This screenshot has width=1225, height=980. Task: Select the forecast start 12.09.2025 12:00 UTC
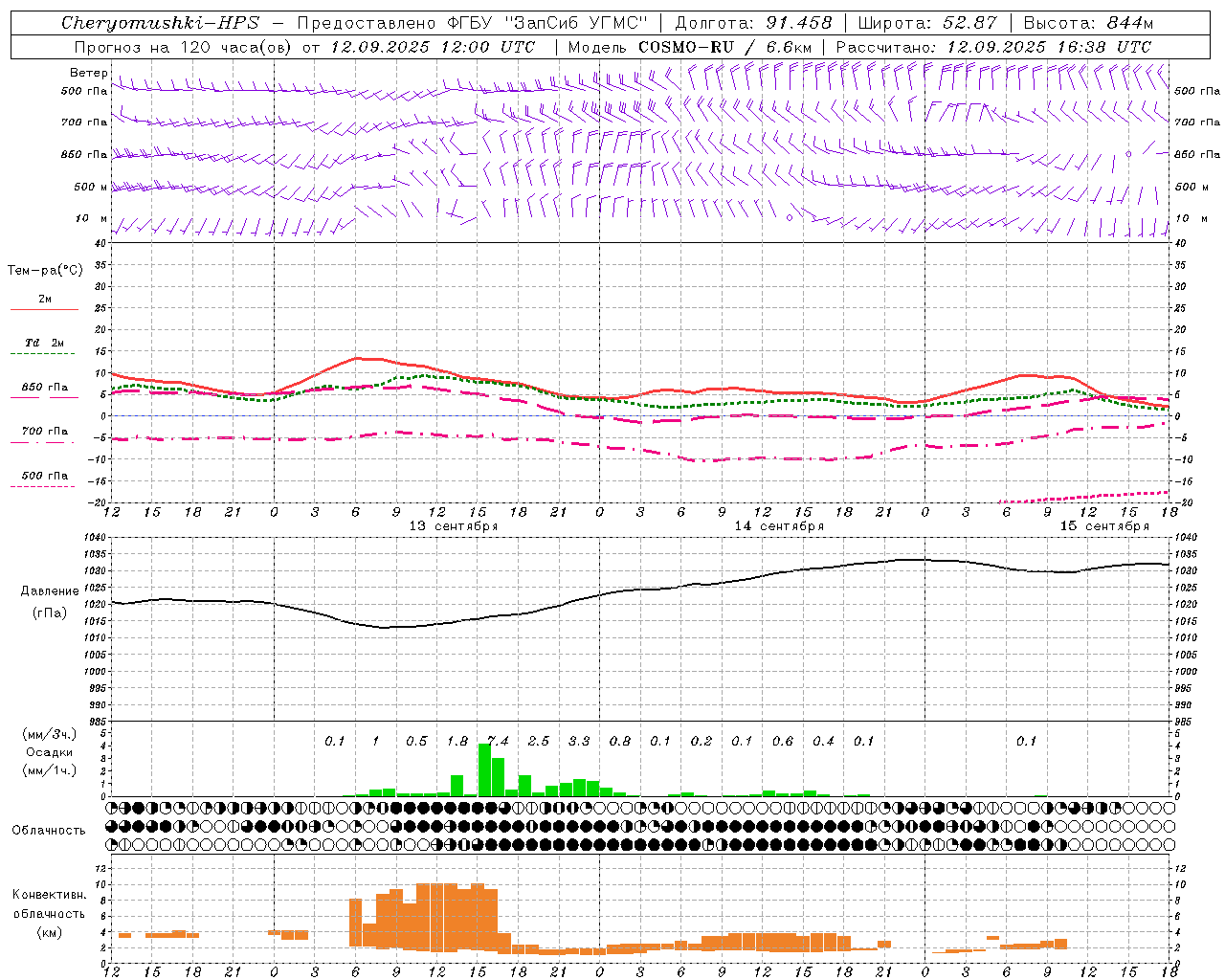coord(433,47)
